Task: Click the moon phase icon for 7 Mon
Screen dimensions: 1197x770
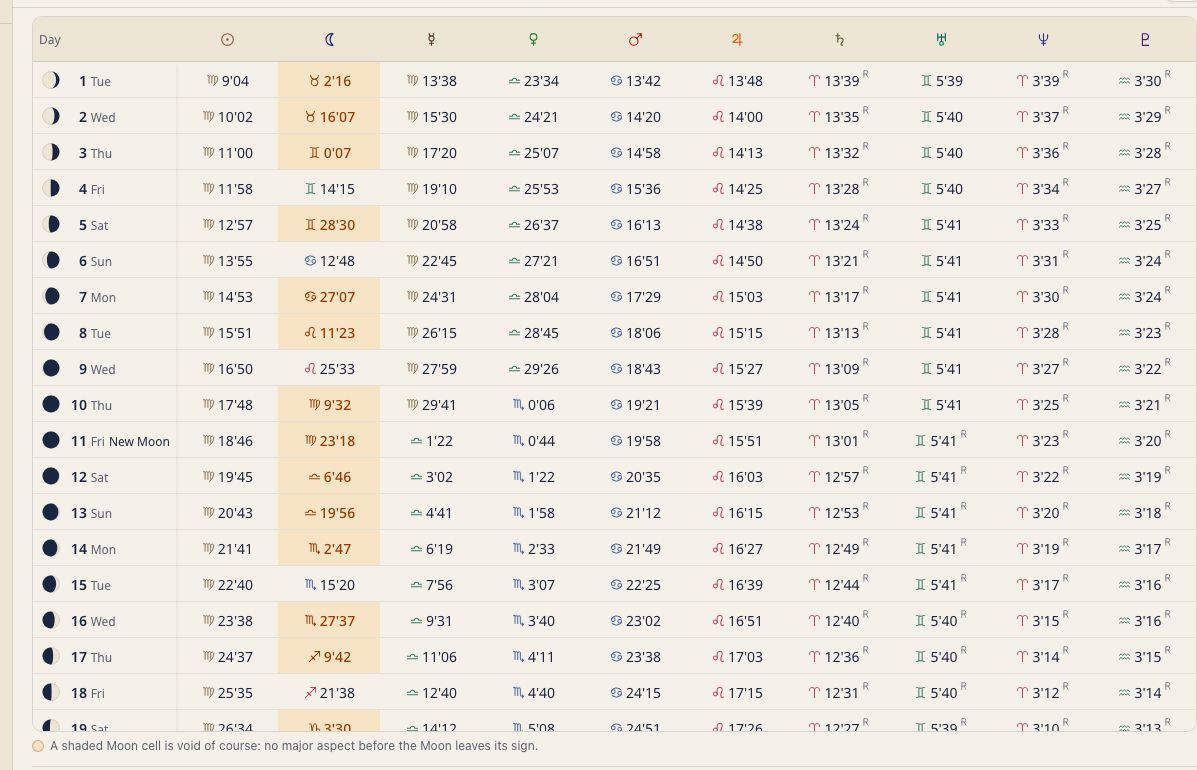Action: [50, 296]
